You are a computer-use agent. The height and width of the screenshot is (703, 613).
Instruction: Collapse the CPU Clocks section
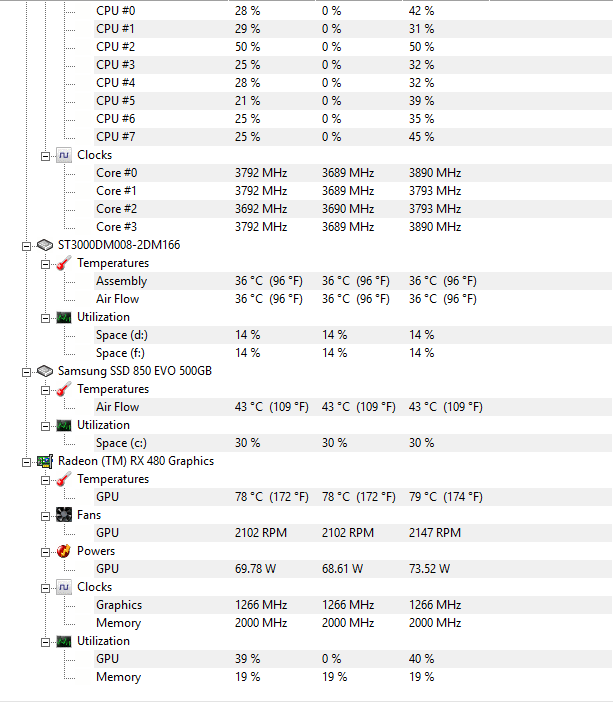[x=45, y=156]
